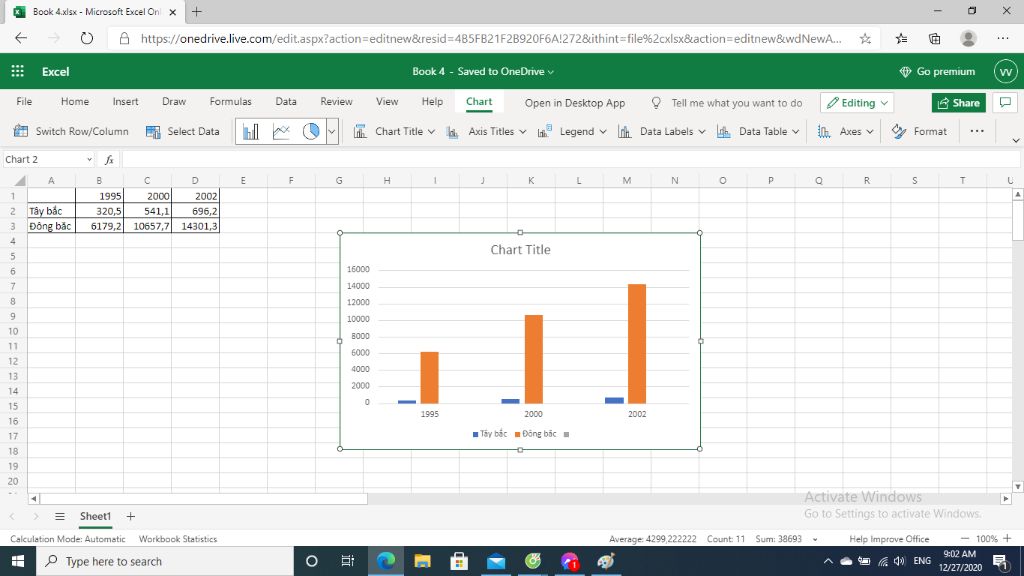Open Microsoft Store from the taskbar

point(459,561)
